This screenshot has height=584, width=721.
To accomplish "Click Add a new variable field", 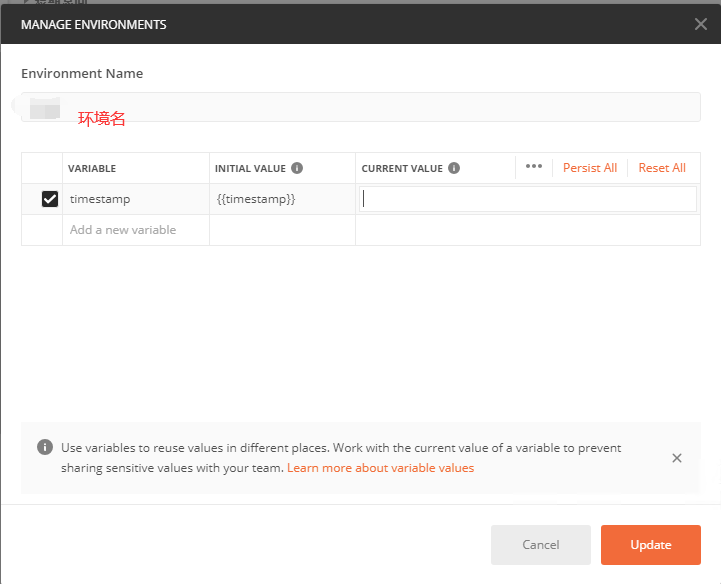I will [136, 230].
